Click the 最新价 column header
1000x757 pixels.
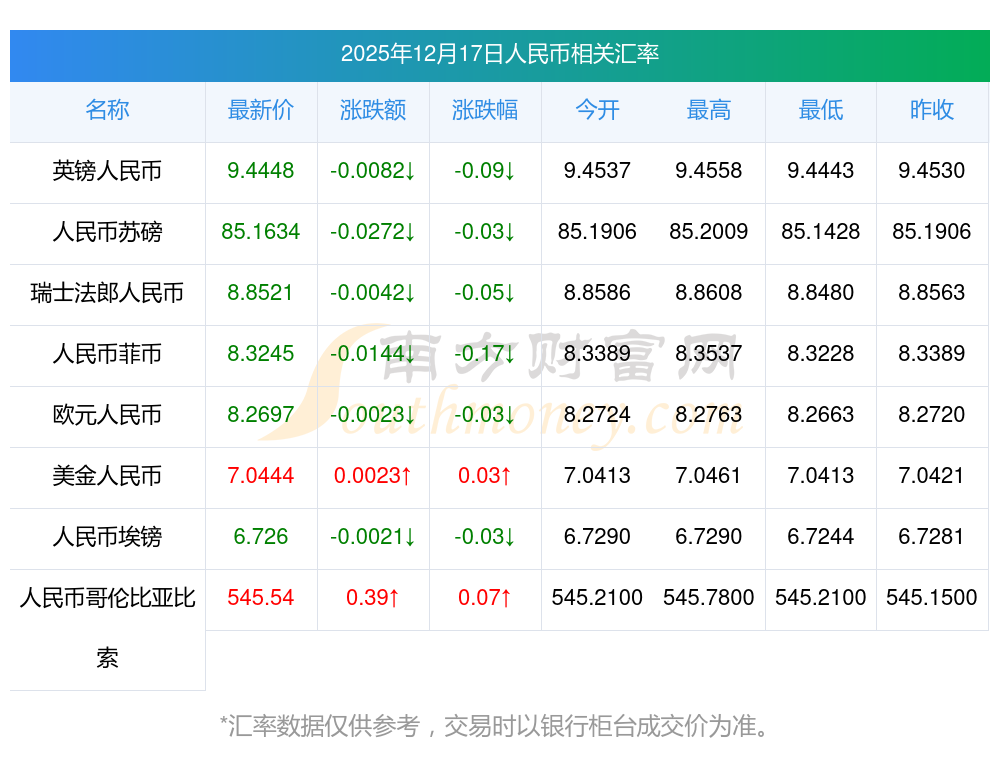[x=261, y=111]
